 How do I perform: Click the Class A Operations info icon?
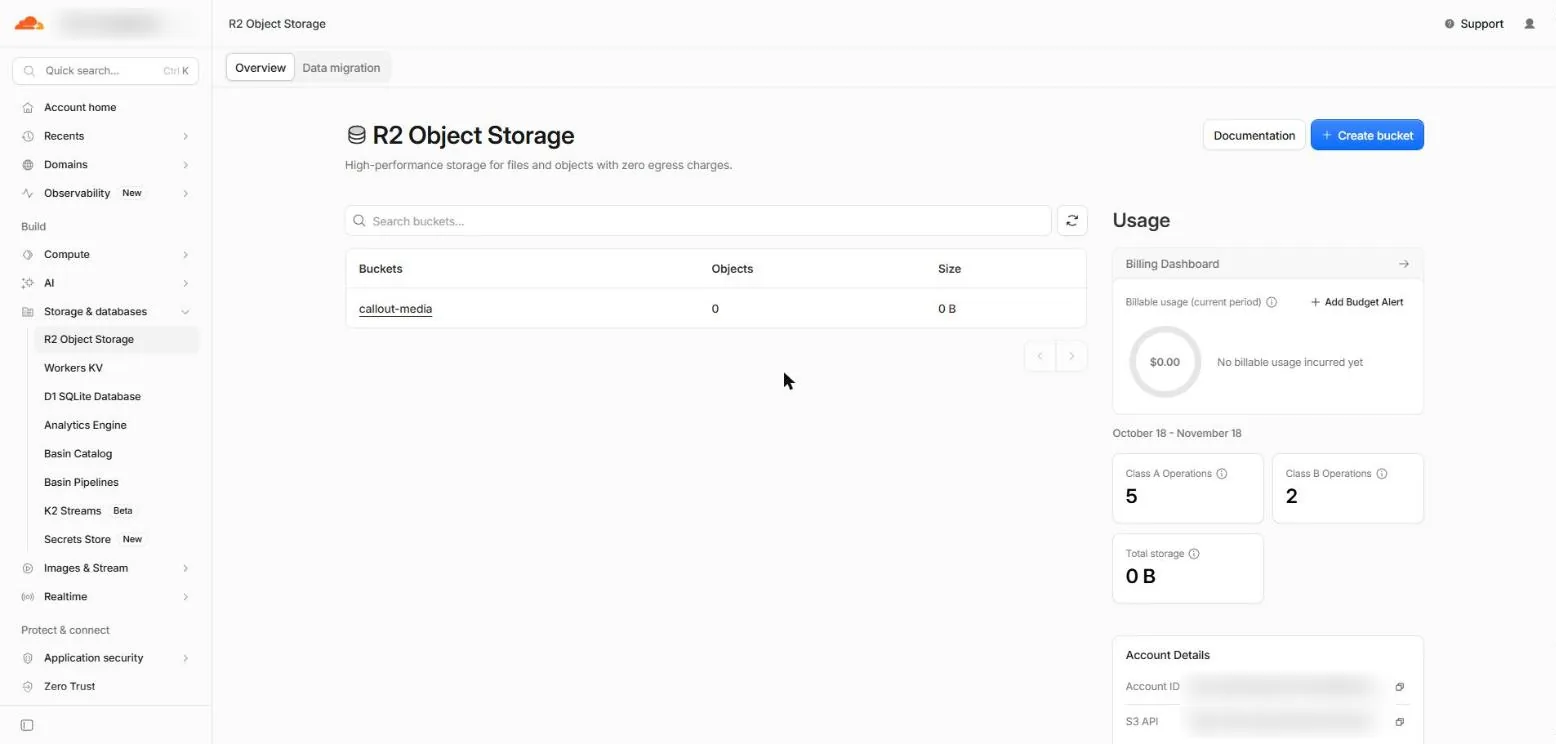point(1222,474)
